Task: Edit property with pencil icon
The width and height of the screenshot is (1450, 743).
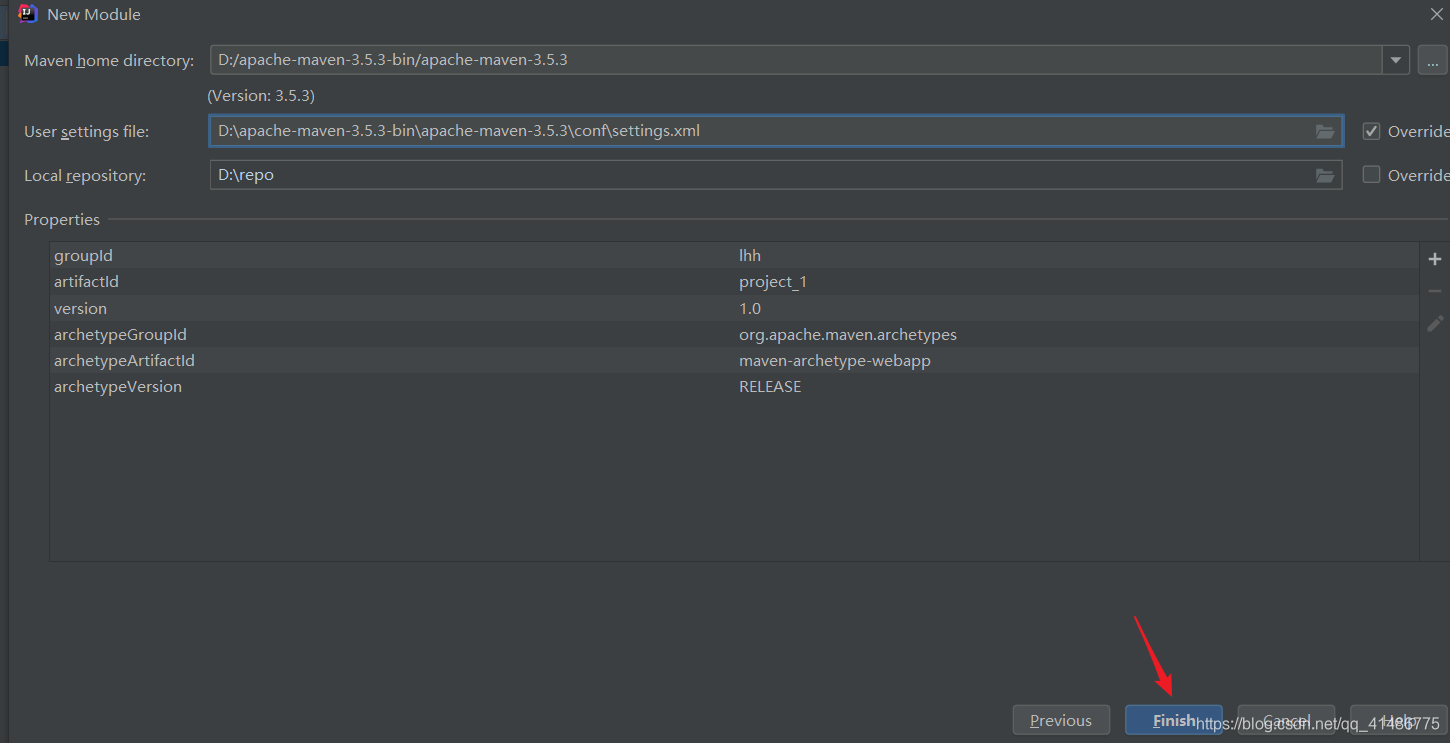Action: click(1435, 323)
